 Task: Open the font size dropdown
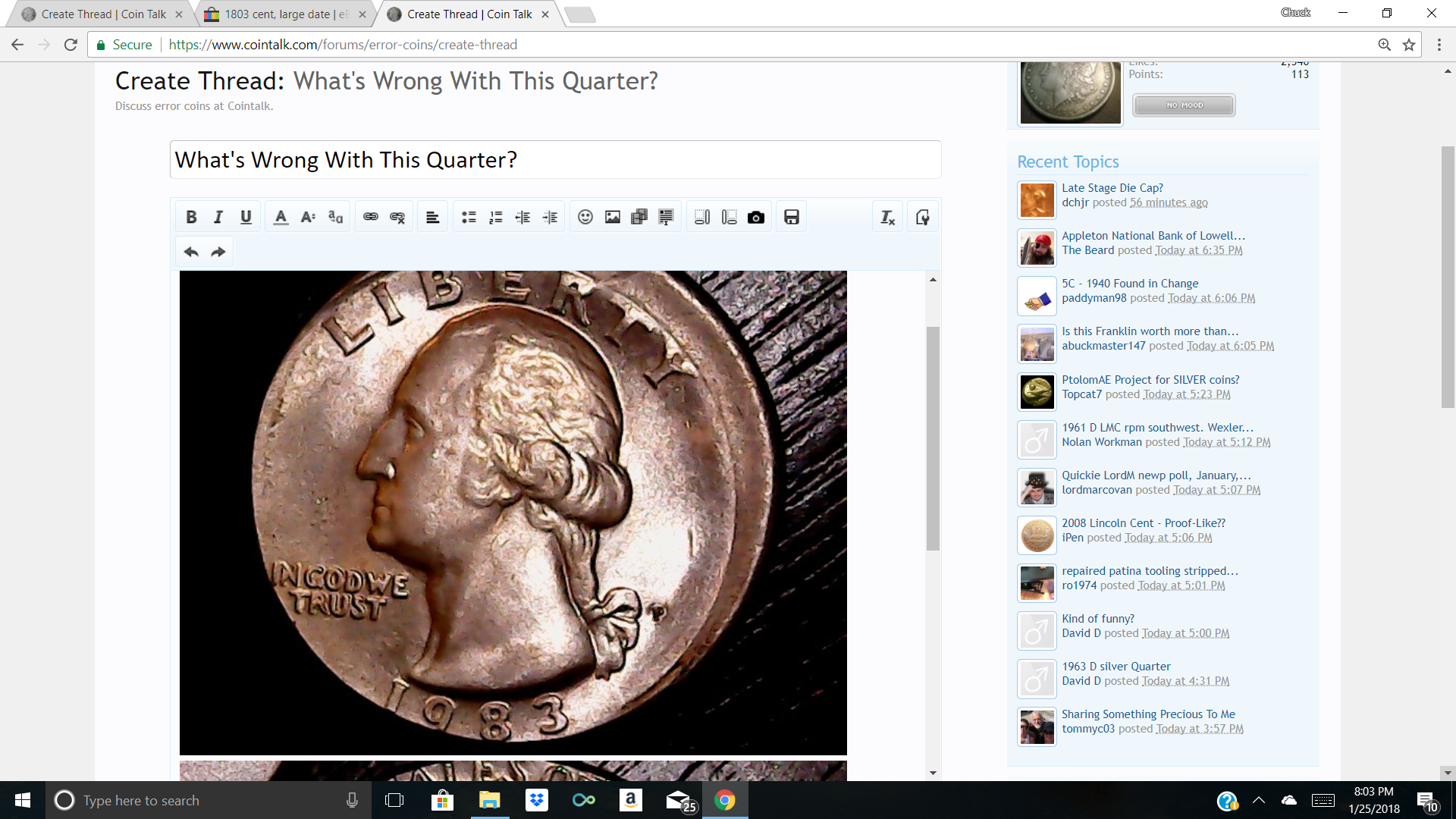308,218
